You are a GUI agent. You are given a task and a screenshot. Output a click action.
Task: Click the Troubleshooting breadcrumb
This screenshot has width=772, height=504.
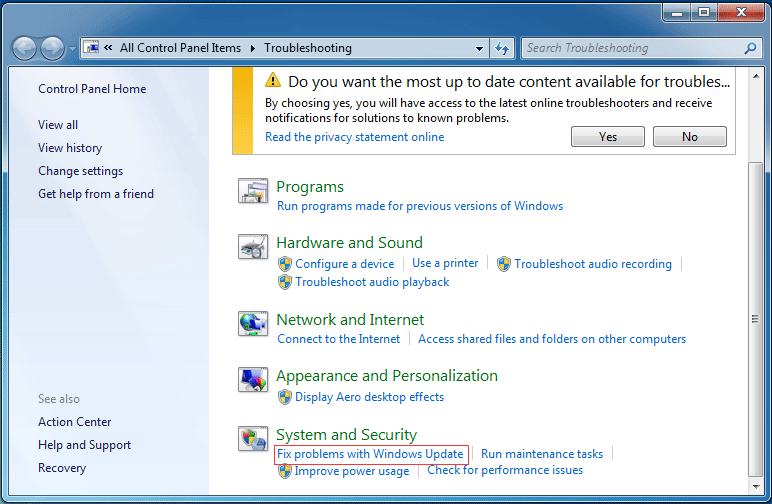tap(308, 48)
